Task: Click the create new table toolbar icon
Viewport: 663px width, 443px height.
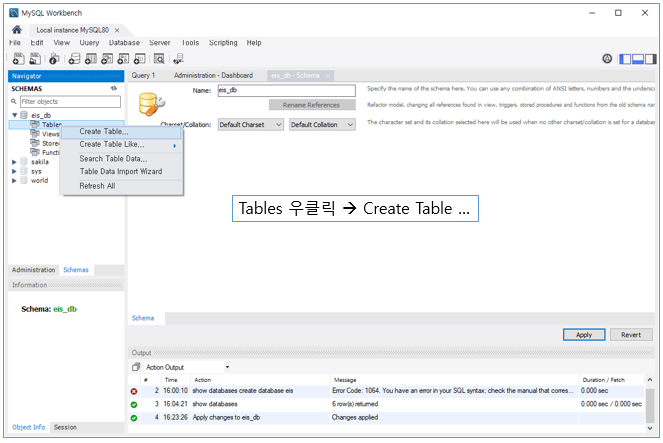Action: click(91, 58)
